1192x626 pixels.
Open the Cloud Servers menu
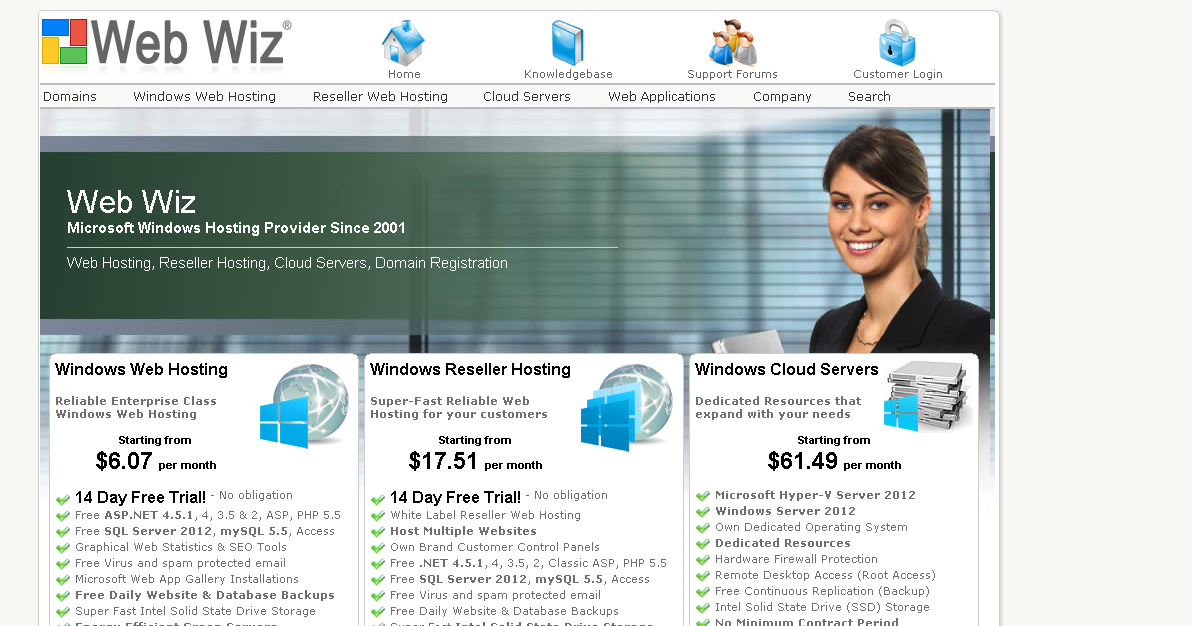(527, 97)
